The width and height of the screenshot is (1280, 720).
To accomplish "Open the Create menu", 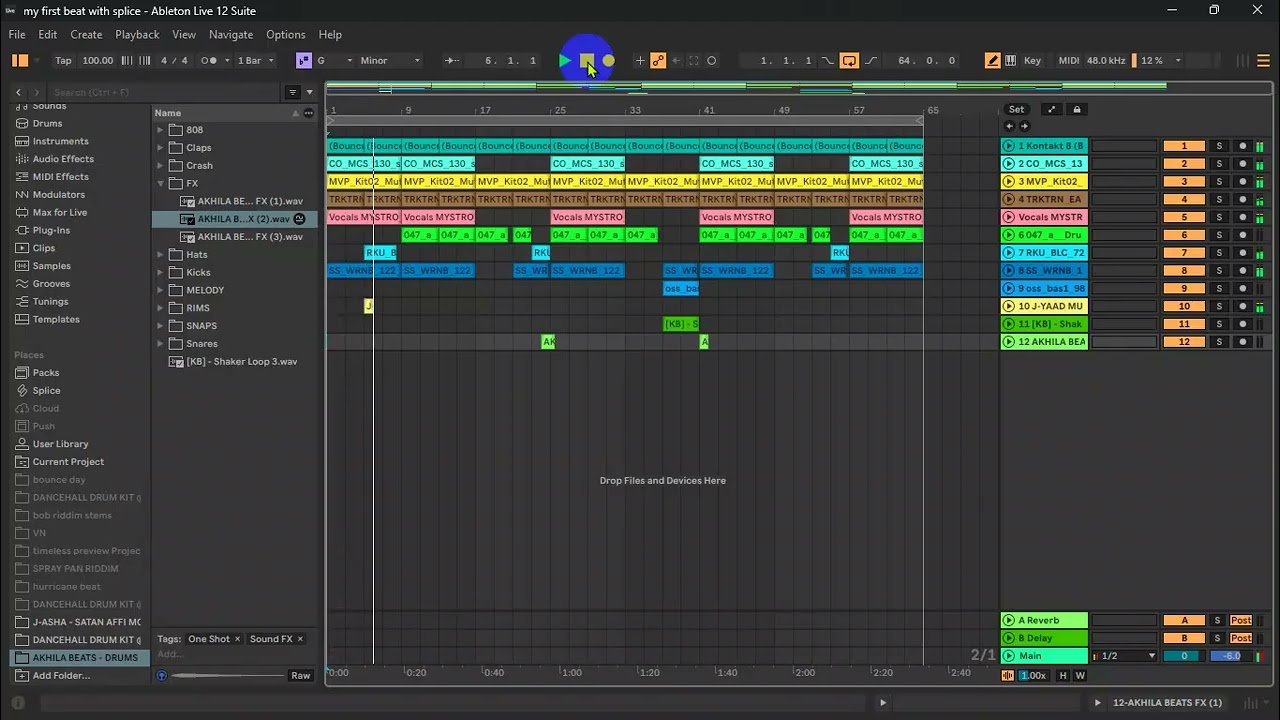I will 86,34.
